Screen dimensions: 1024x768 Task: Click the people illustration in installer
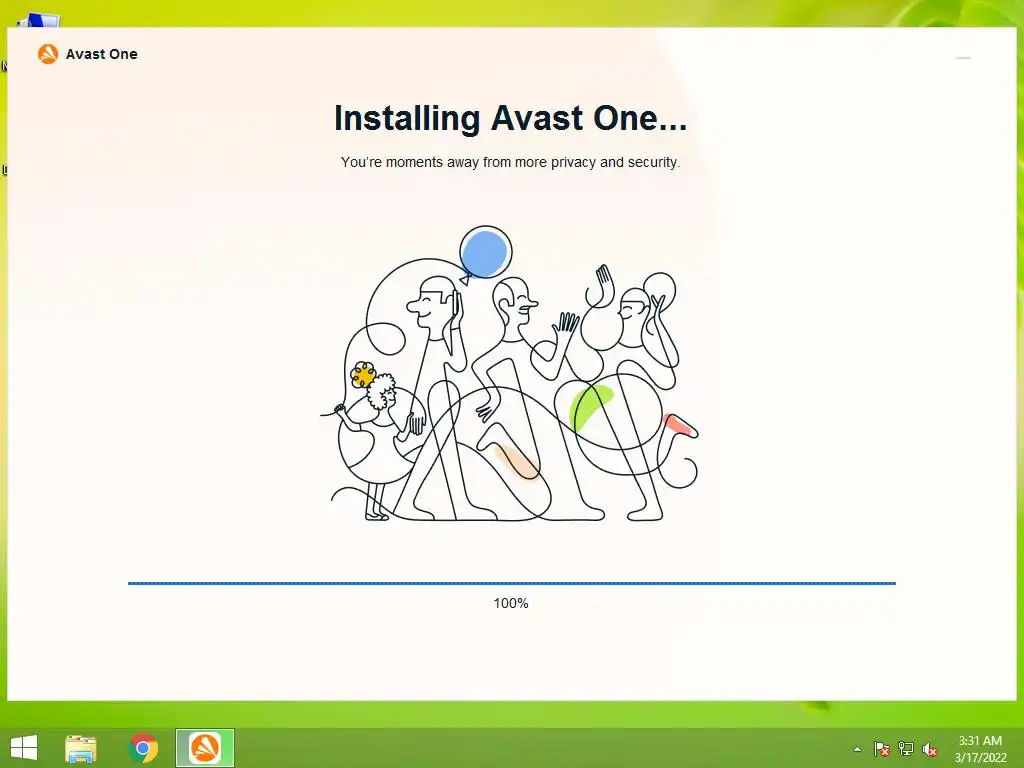pyautogui.click(x=509, y=374)
